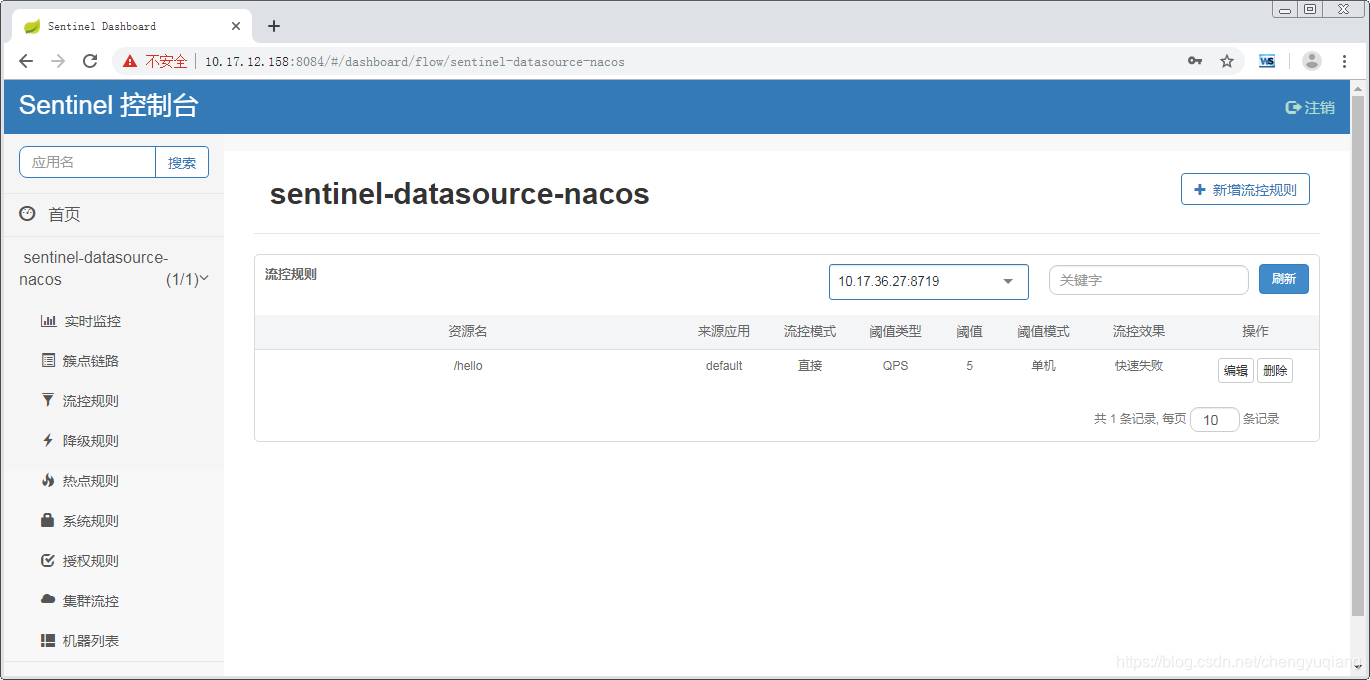1370x680 pixels.
Task: Click the 资源名 column header
Action: [468, 331]
